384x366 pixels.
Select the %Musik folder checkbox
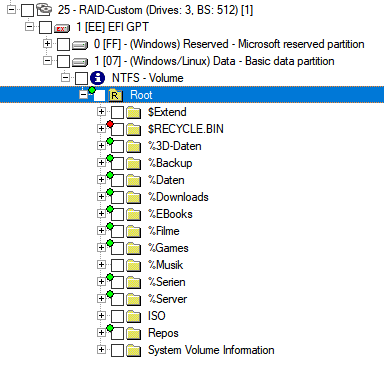coord(117,265)
